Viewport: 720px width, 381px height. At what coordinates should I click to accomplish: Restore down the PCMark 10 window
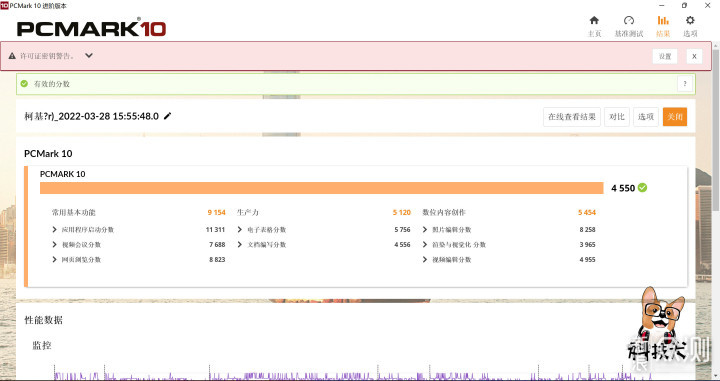click(x=684, y=6)
